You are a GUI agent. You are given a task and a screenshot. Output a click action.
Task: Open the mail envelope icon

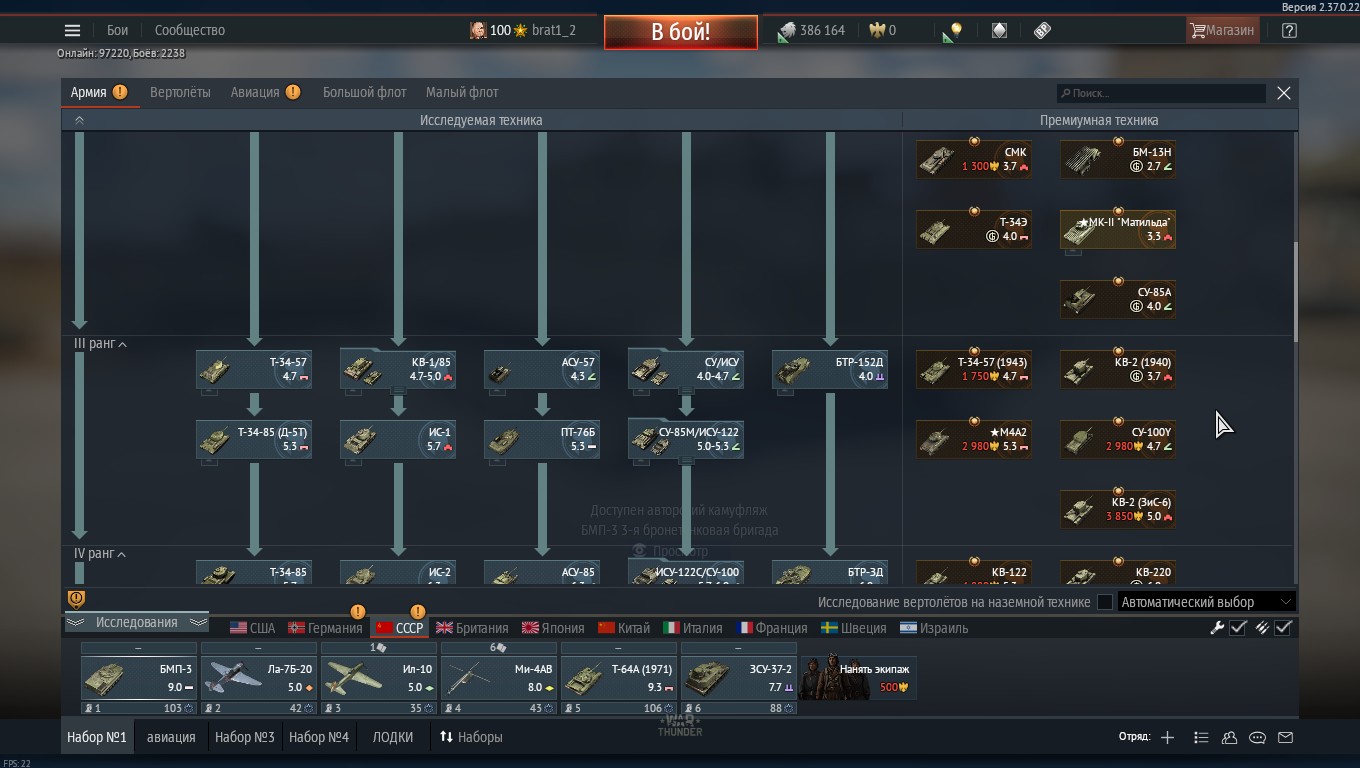(x=1286, y=737)
